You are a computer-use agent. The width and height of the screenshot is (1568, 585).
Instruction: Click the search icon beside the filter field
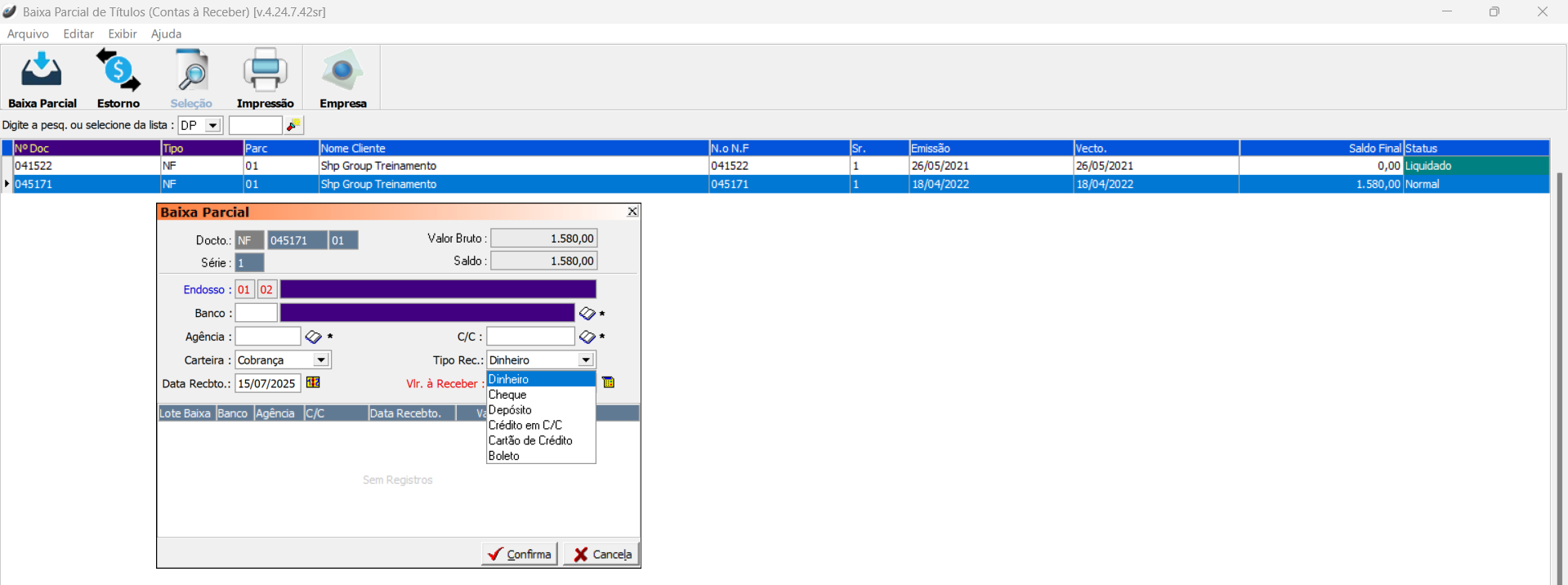pyautogui.click(x=294, y=125)
